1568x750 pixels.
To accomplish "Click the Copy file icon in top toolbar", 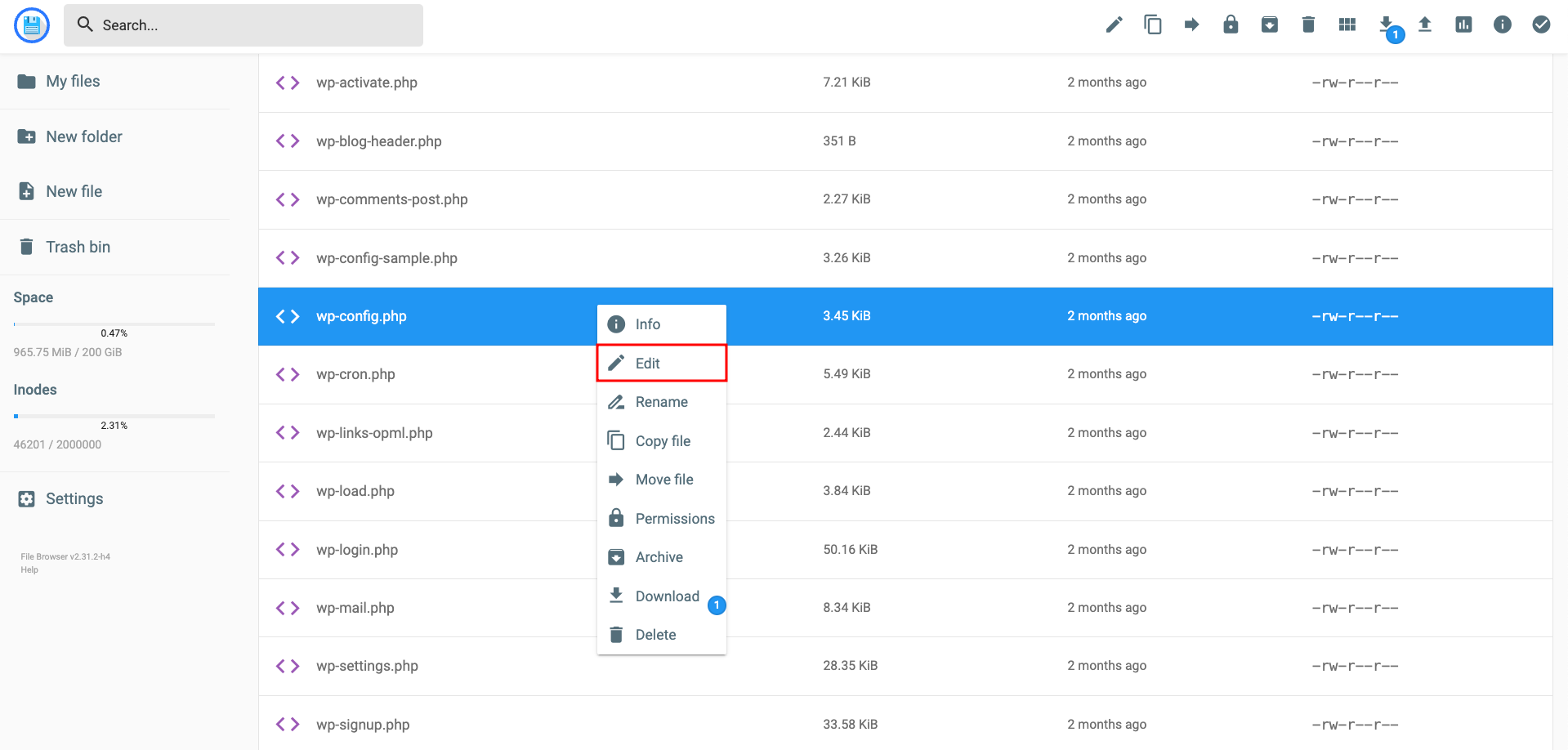I will click(1153, 25).
